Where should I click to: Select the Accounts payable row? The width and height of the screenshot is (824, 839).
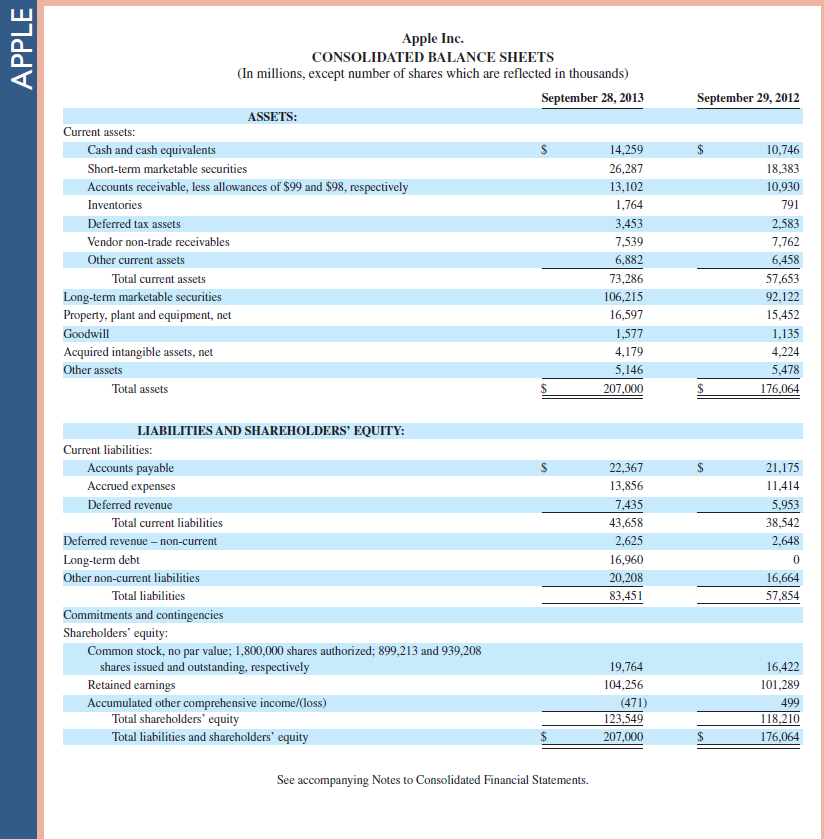[130, 467]
